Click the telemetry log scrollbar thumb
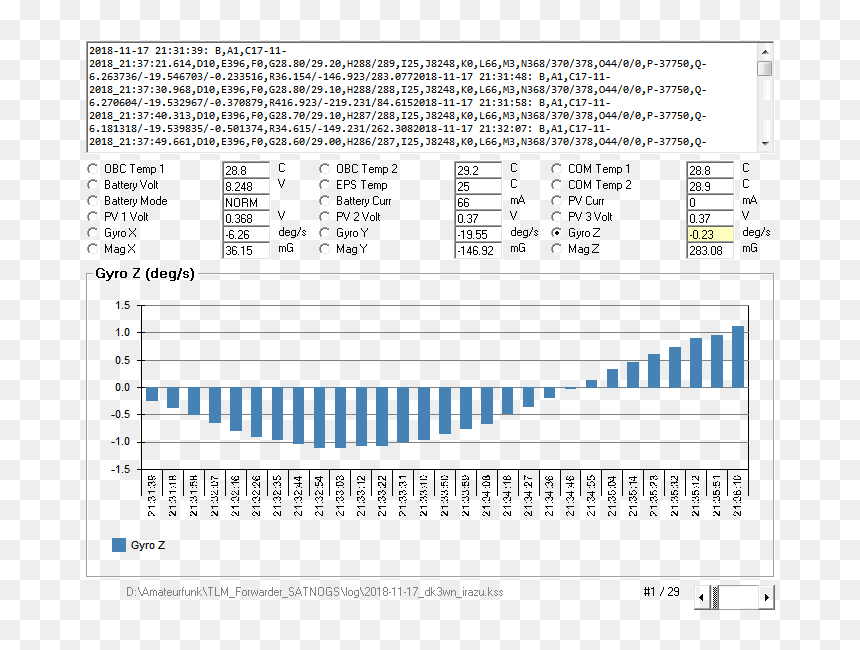This screenshot has width=860, height=650. [765, 69]
